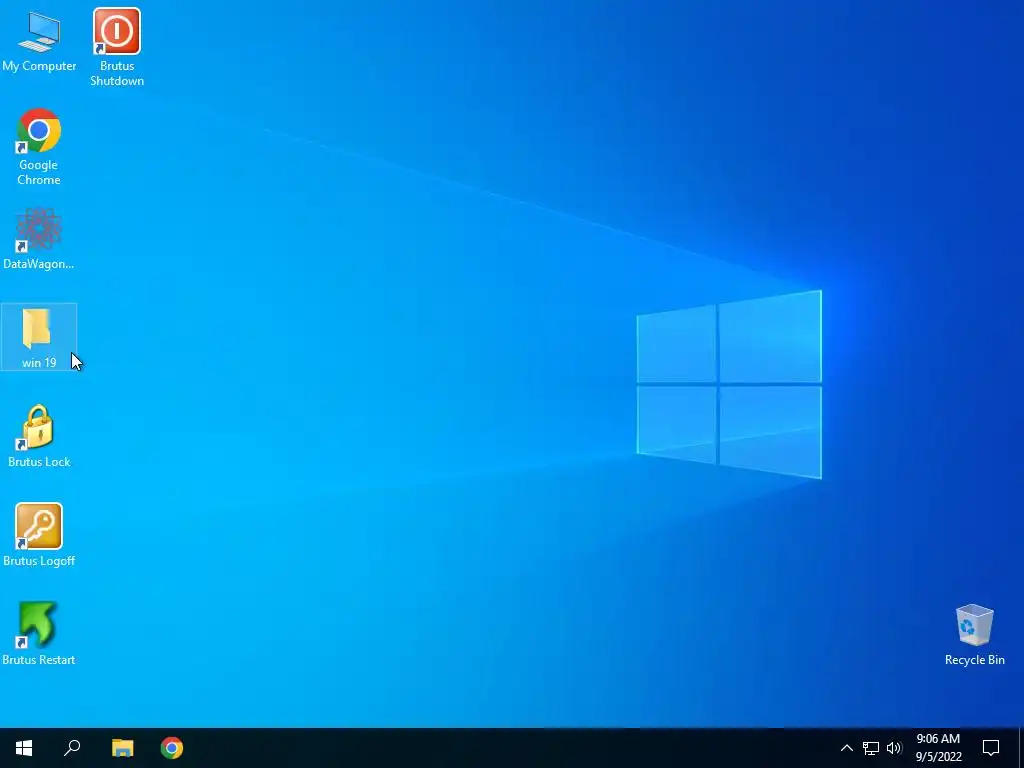Screen dimensions: 1024x768
Task: Open the volume speaker tray icon
Action: 894,748
